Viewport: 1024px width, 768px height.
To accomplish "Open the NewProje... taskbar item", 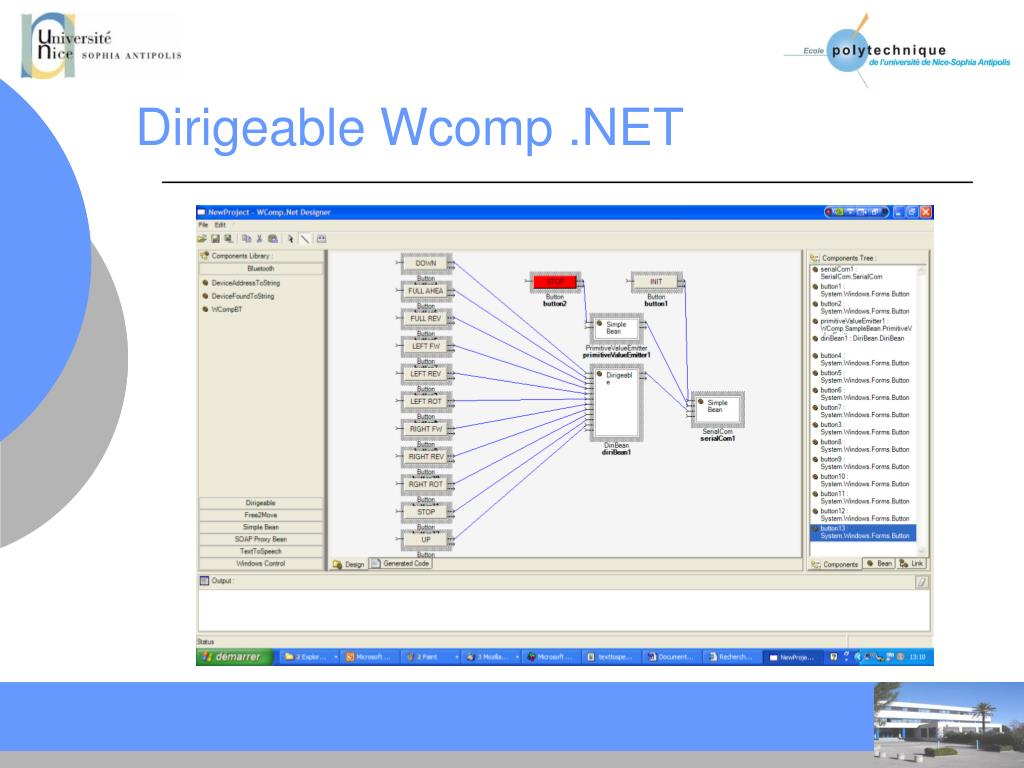I will pyautogui.click(x=794, y=657).
